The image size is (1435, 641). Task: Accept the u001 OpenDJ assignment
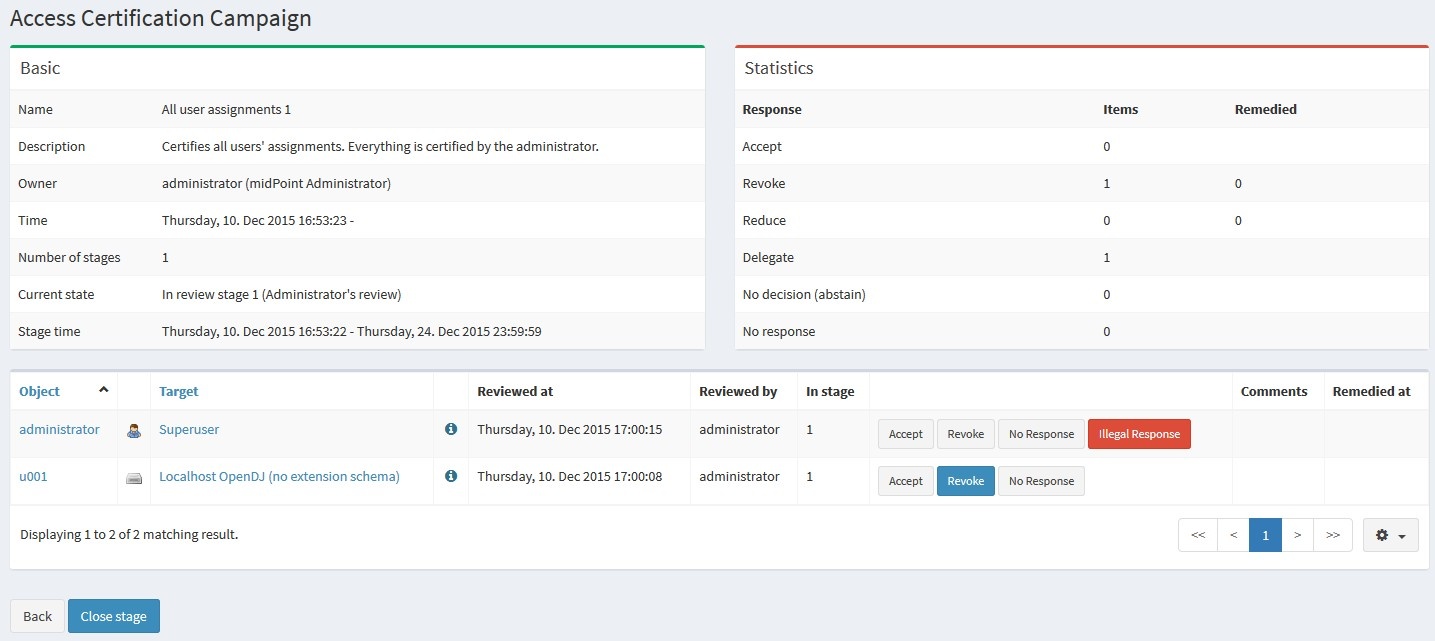[905, 481]
